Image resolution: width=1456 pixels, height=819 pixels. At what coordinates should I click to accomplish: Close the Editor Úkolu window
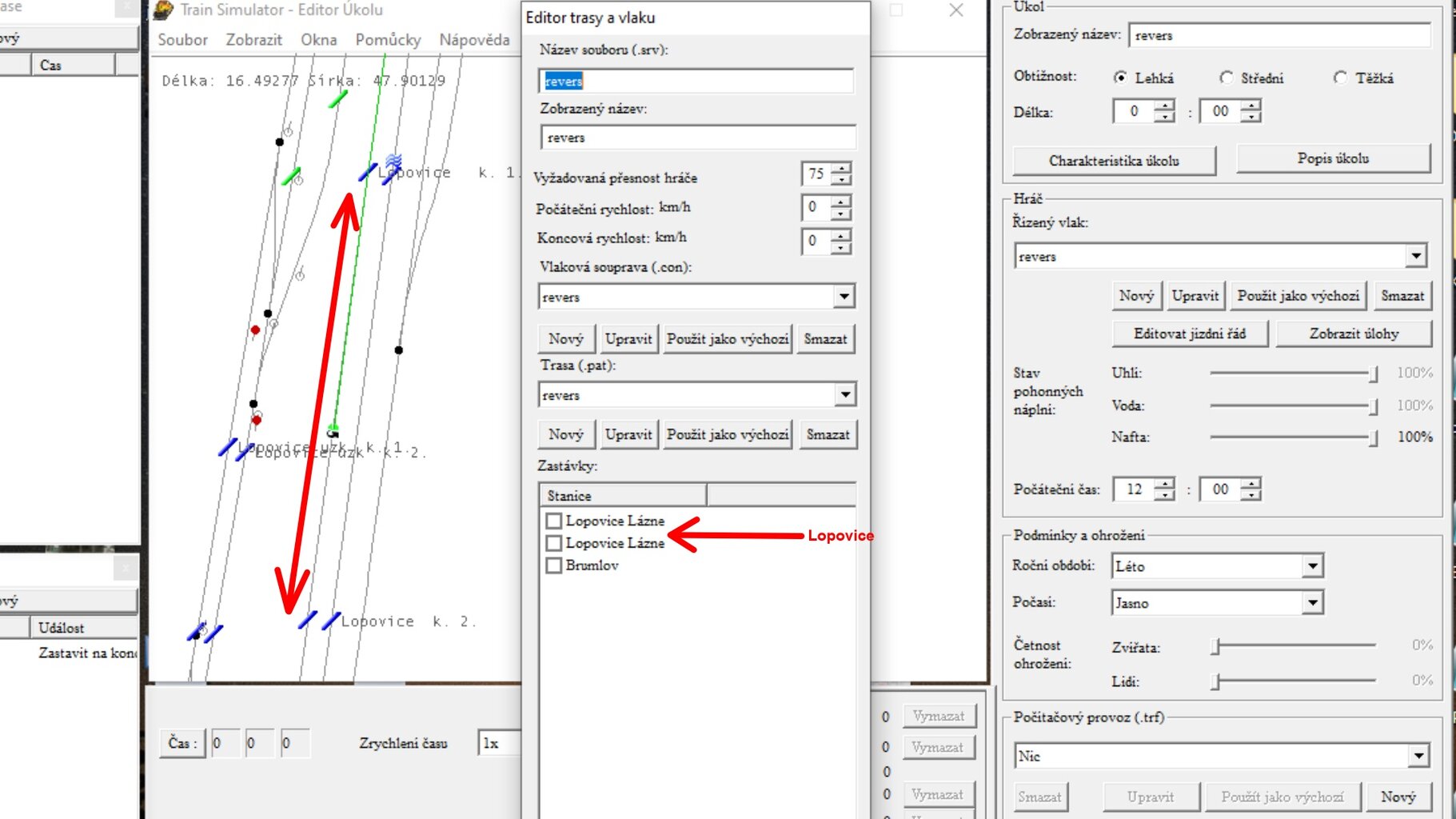[956, 10]
